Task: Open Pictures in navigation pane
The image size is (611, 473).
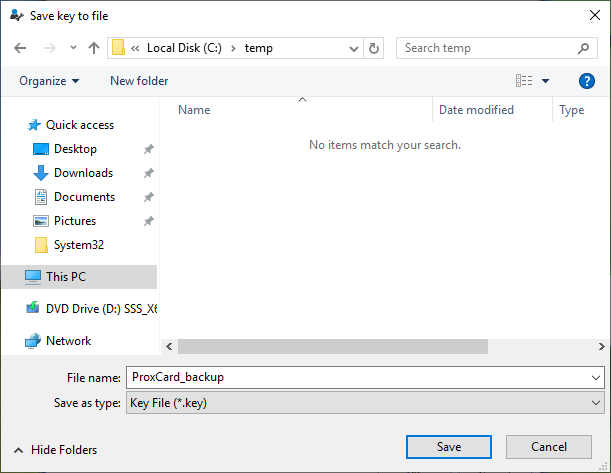Action: click(x=75, y=221)
